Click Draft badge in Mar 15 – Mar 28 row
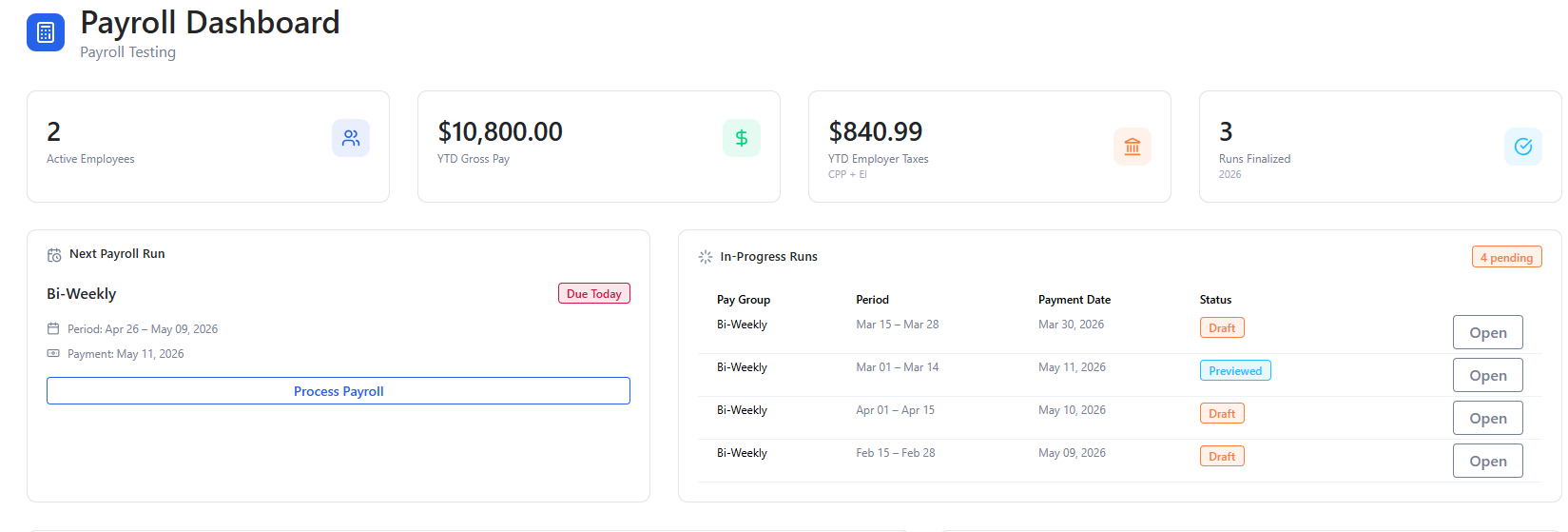This screenshot has width=1568, height=532. pyautogui.click(x=1222, y=327)
